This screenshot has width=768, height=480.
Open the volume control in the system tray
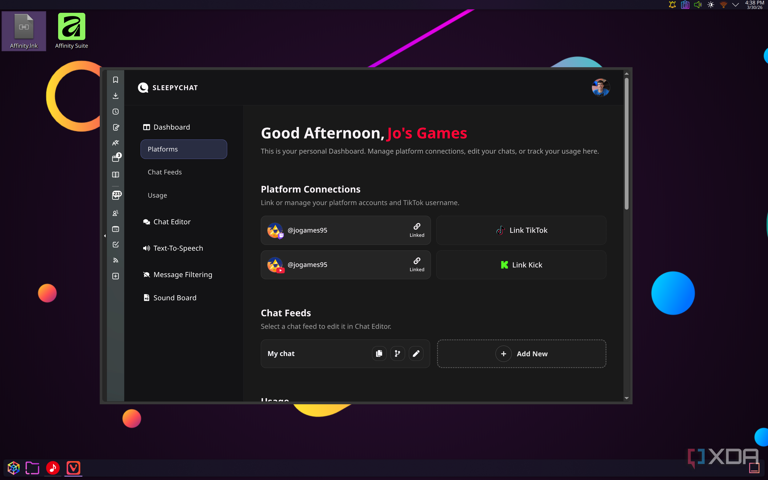(697, 4)
